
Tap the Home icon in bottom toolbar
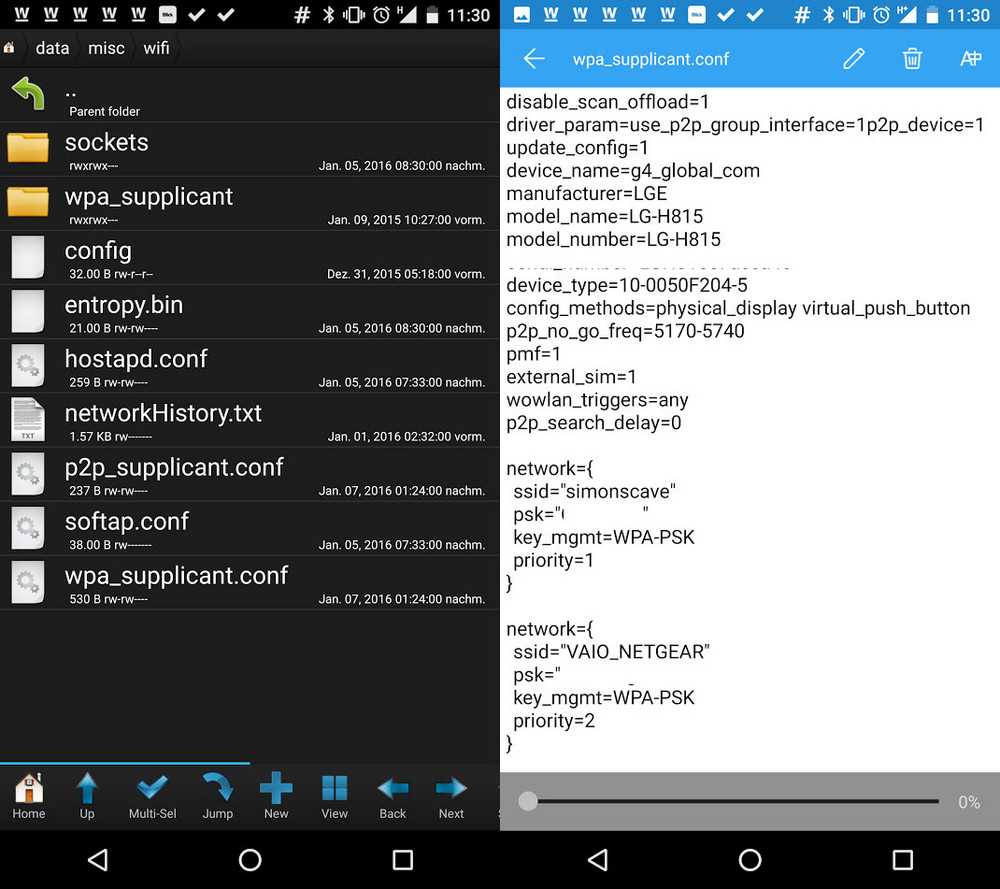coord(29,795)
